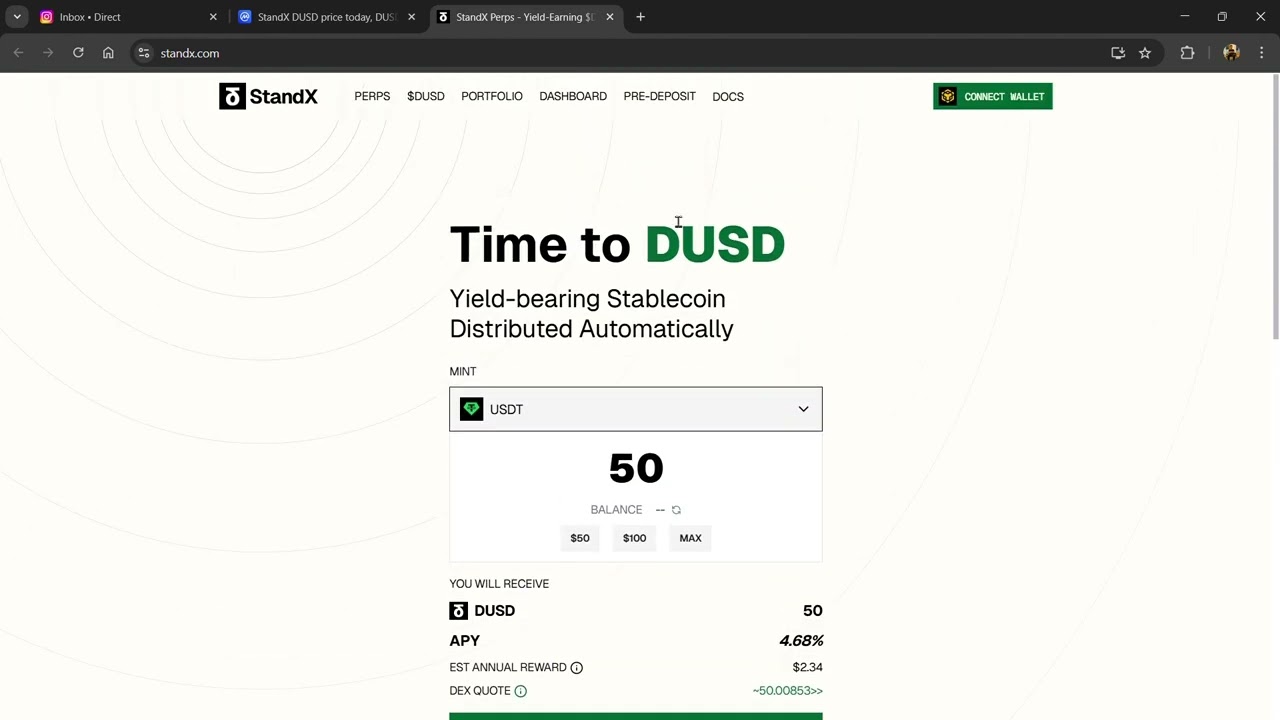The width and height of the screenshot is (1280, 720).
Task: Switch to the StandX DUSD price today tab
Action: pyautogui.click(x=327, y=17)
